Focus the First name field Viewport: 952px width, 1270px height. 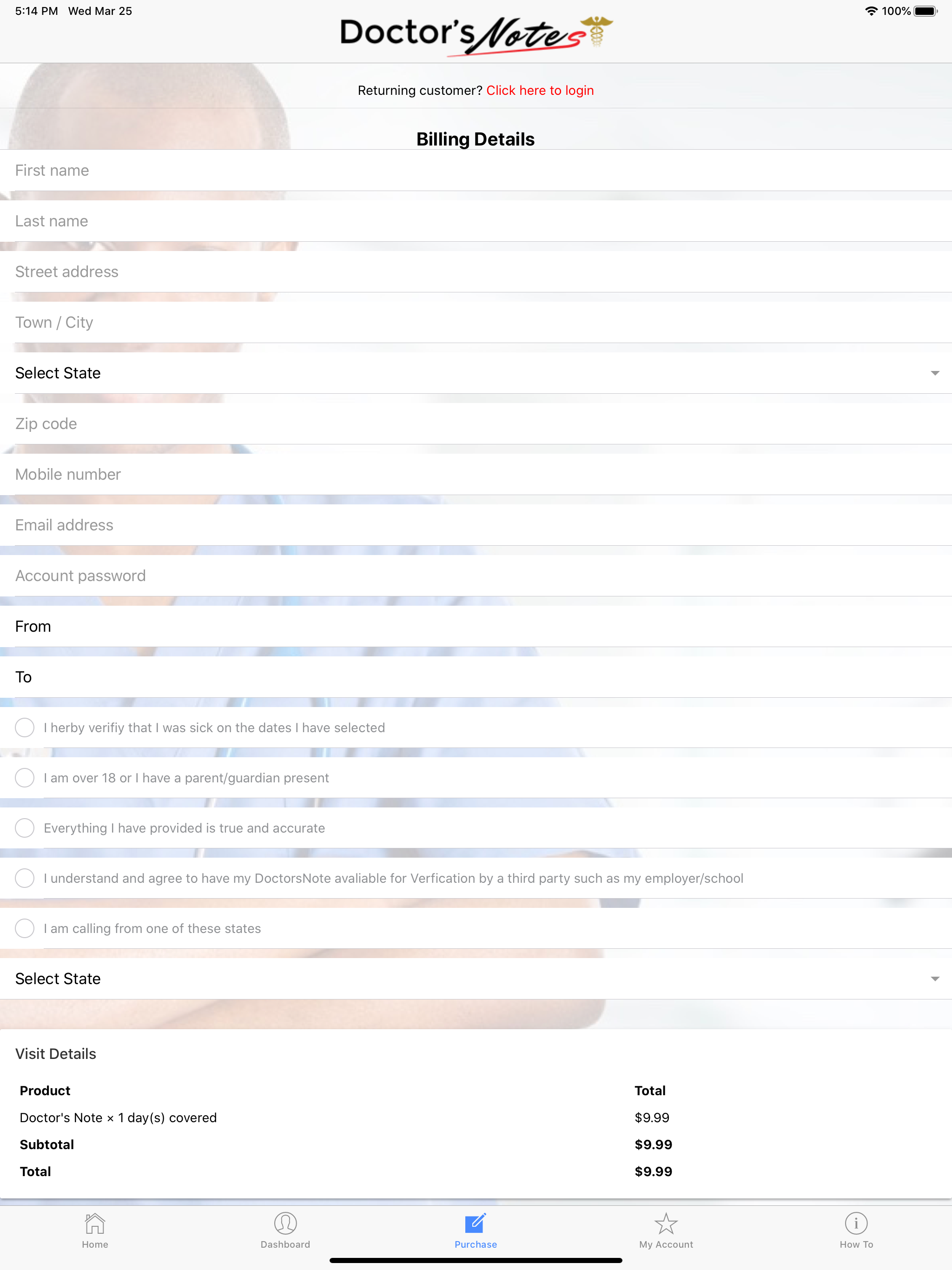click(476, 171)
